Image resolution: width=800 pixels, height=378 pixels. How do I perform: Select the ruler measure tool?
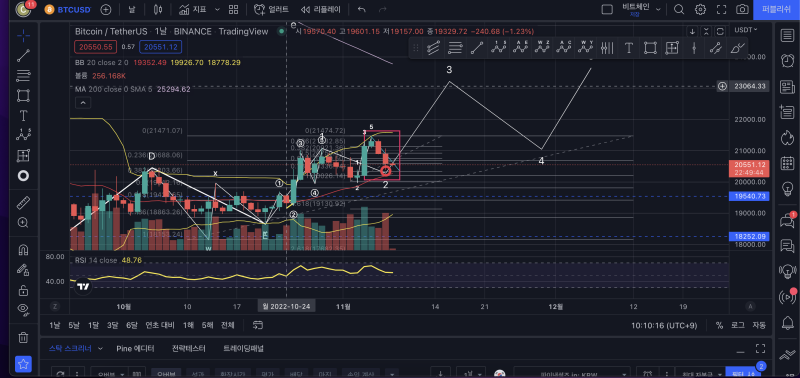tap(23, 202)
